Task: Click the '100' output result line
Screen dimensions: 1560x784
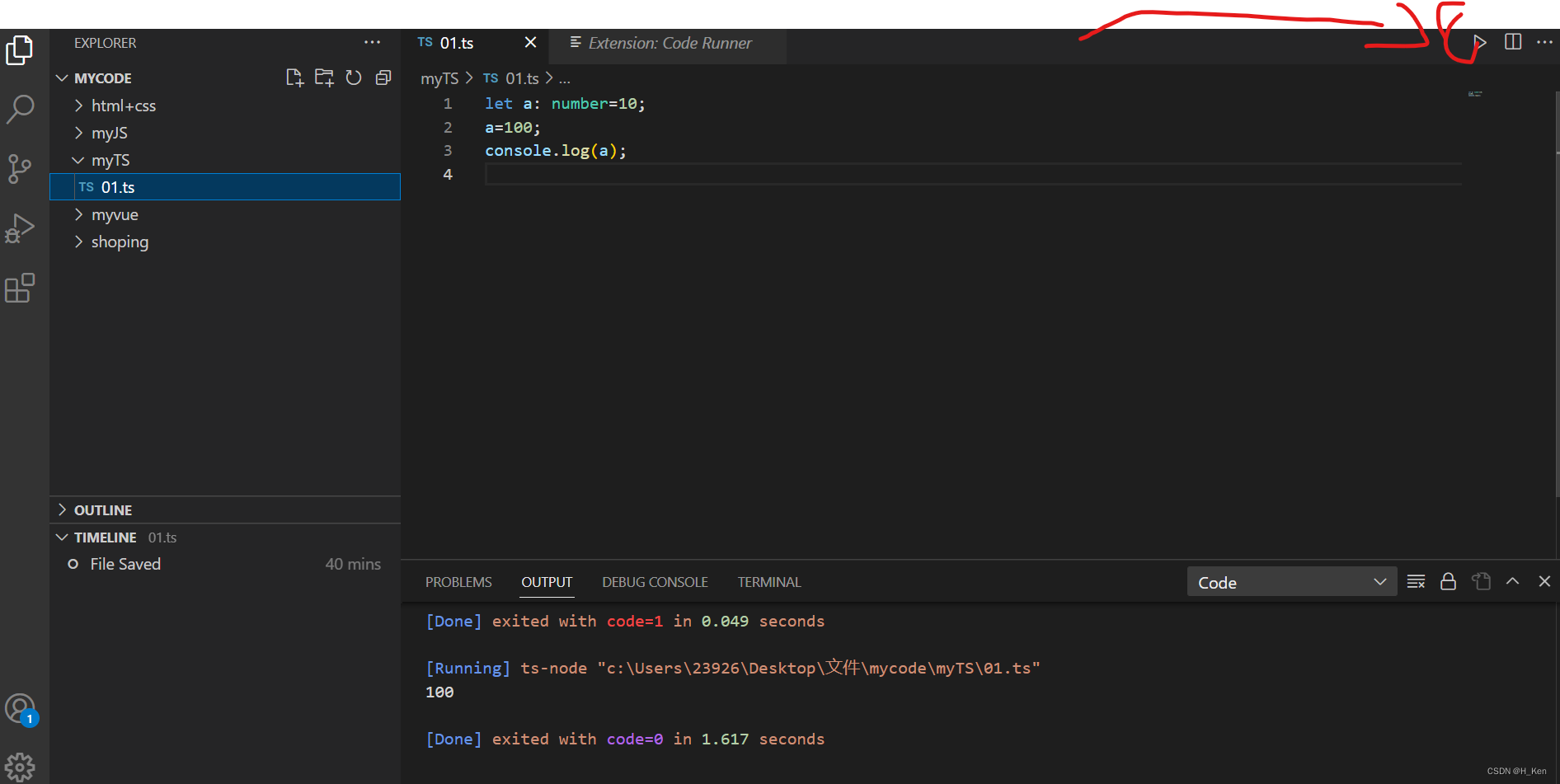Action: coord(439,692)
